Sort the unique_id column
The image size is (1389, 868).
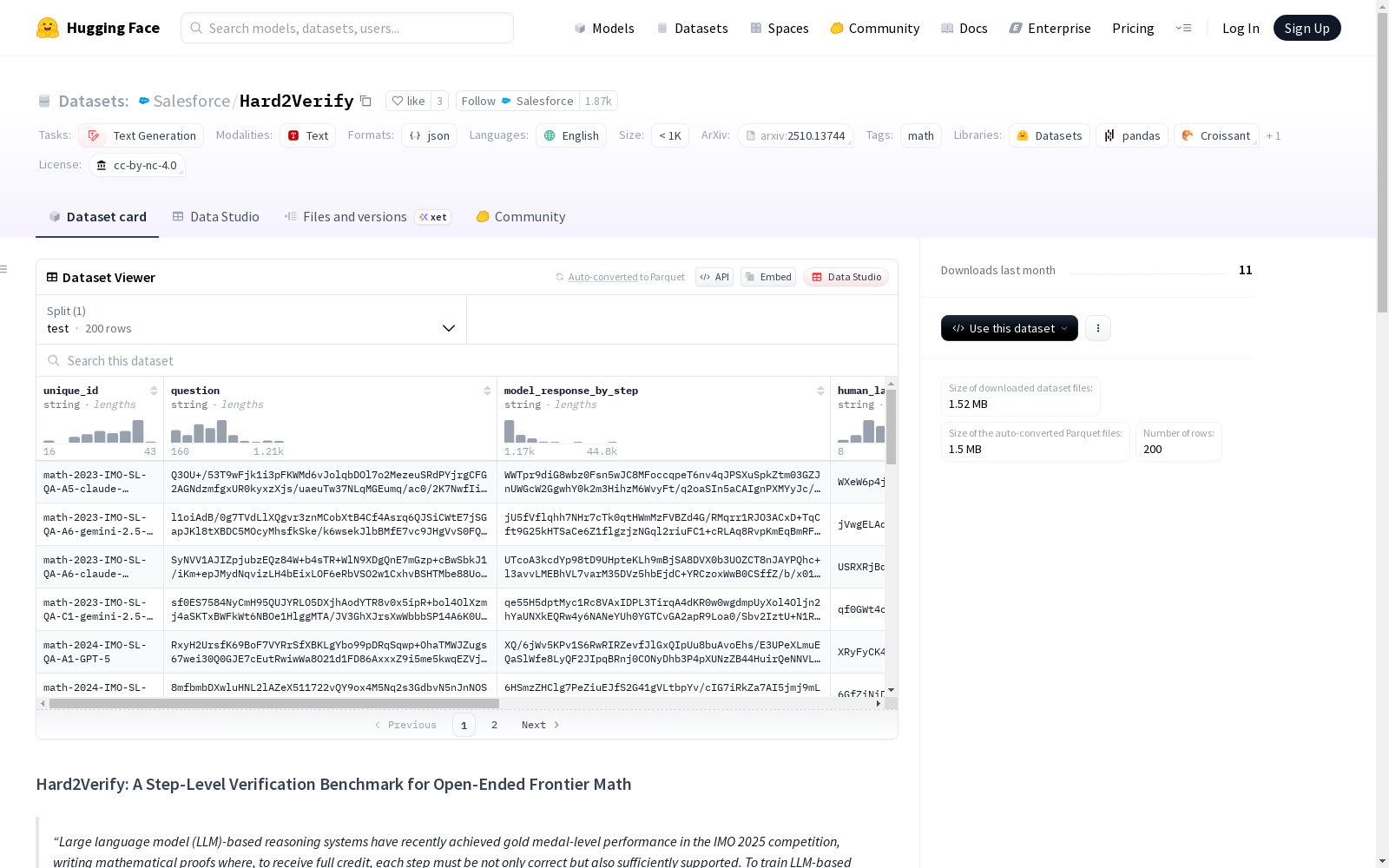pyautogui.click(x=154, y=391)
